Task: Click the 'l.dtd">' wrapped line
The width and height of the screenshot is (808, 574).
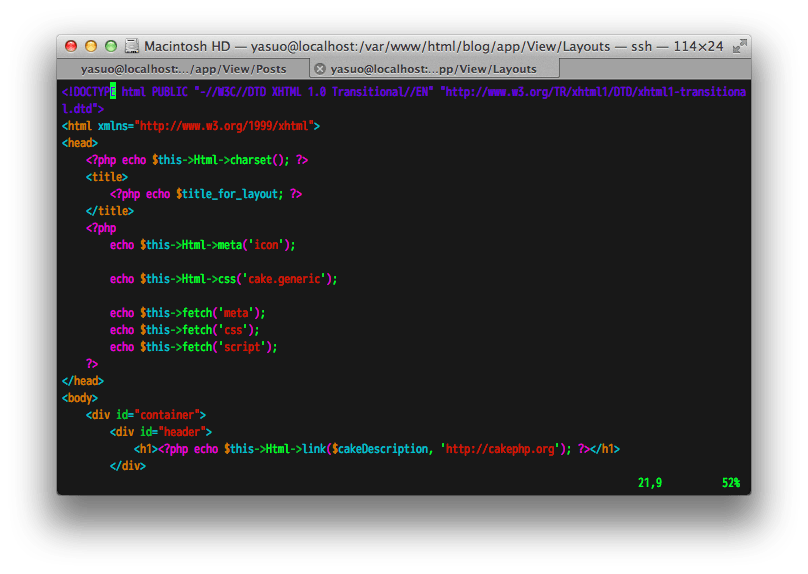Action: coord(83,109)
